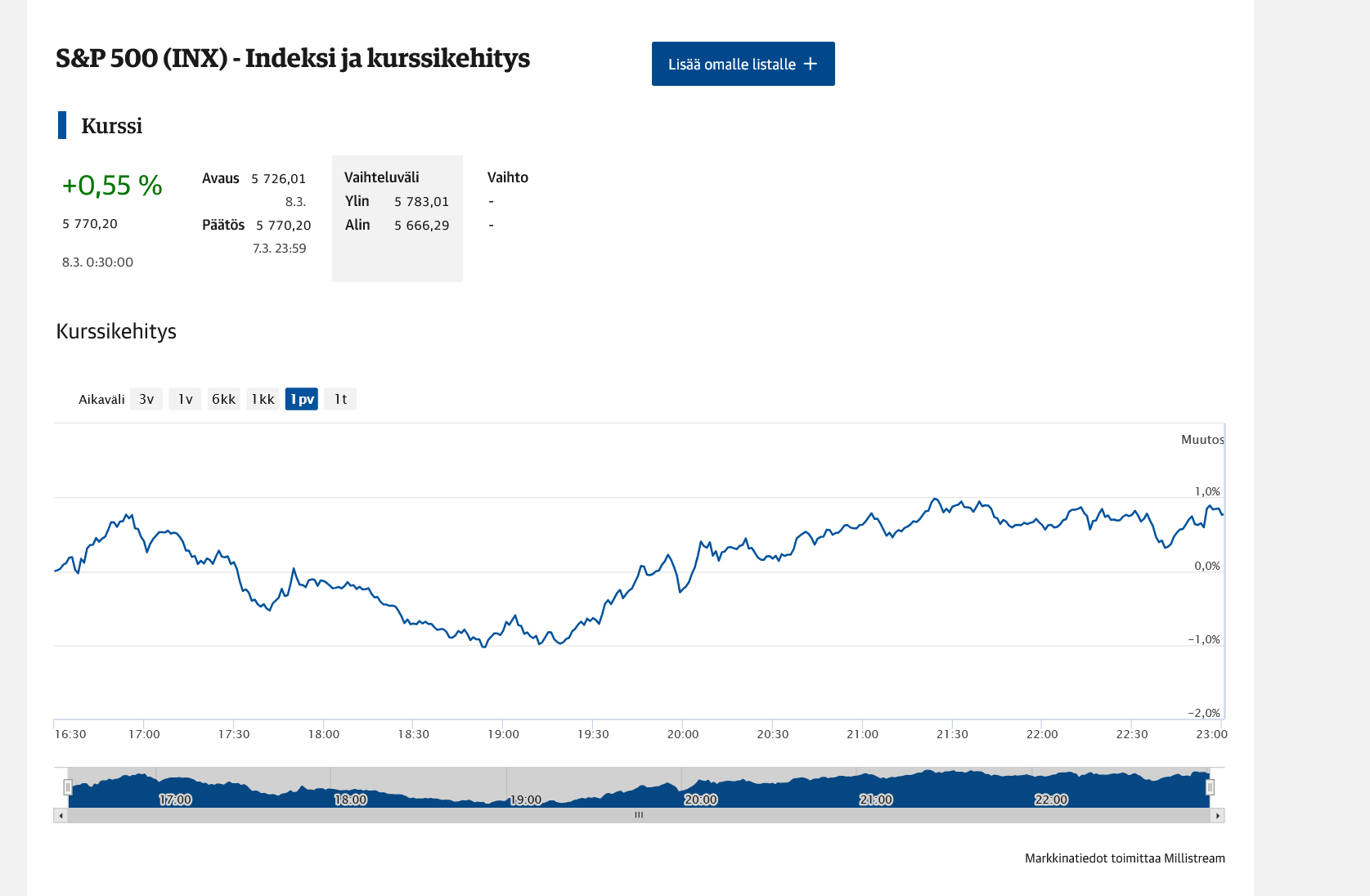This screenshot has height=896, width=1370.
Task: Select the active 1pv range button
Action: pos(302,399)
